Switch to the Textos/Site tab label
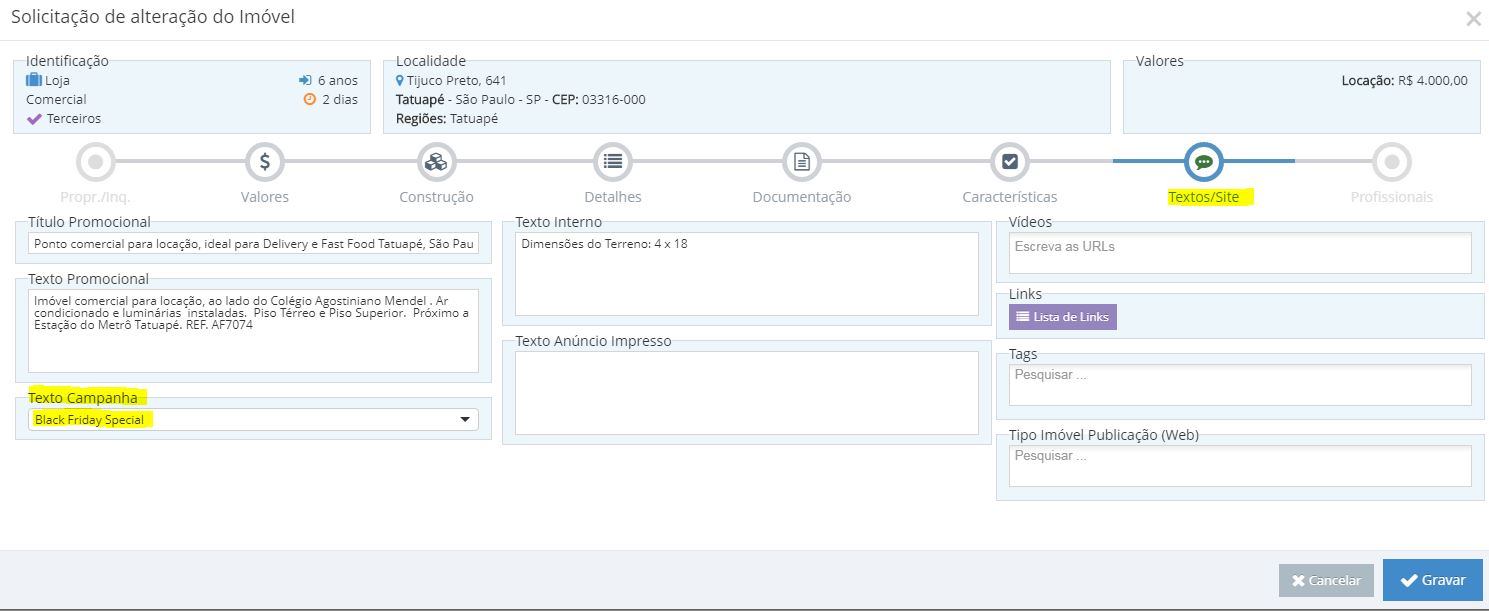 pos(1204,197)
